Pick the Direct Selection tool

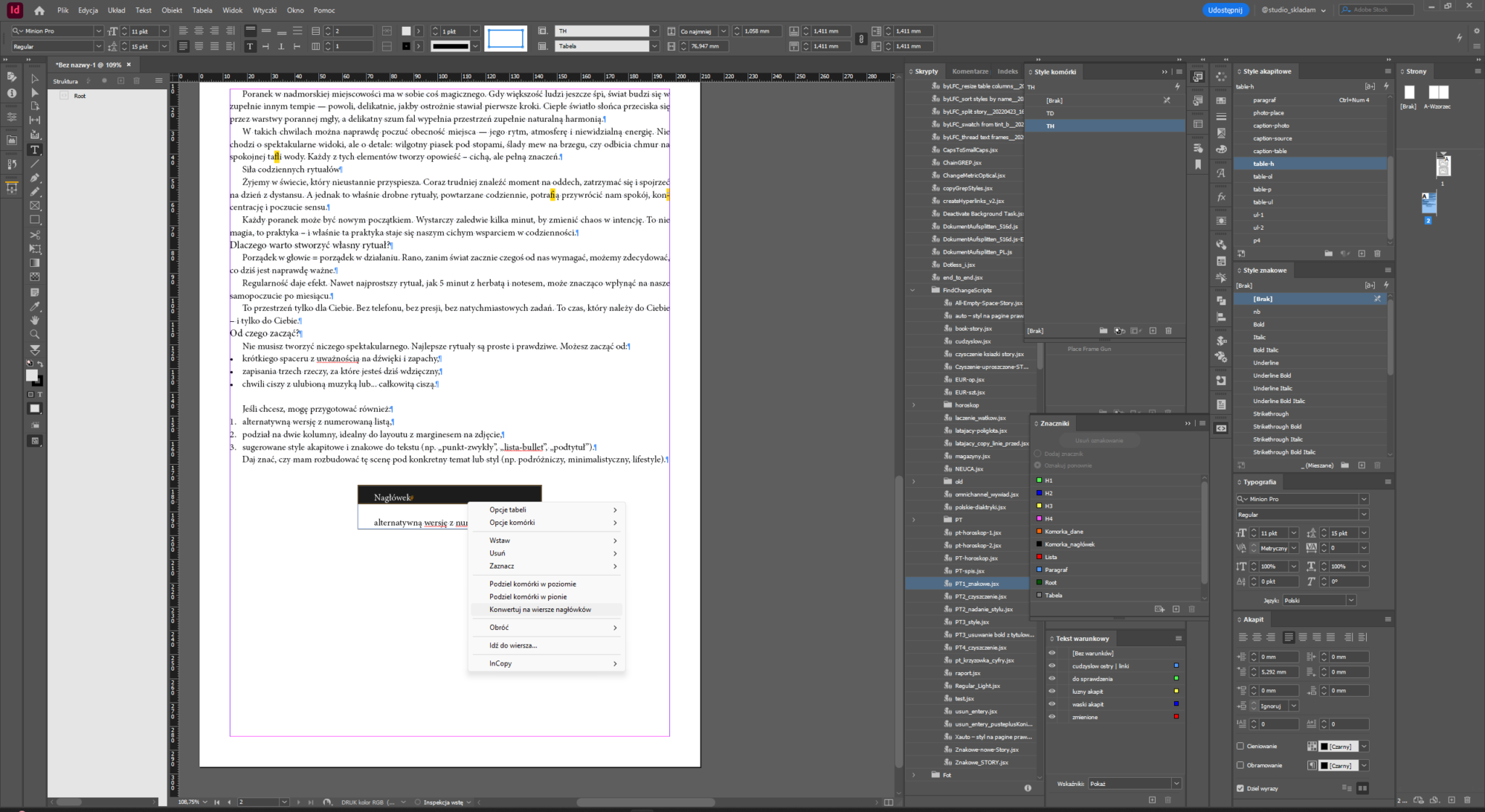click(x=34, y=93)
